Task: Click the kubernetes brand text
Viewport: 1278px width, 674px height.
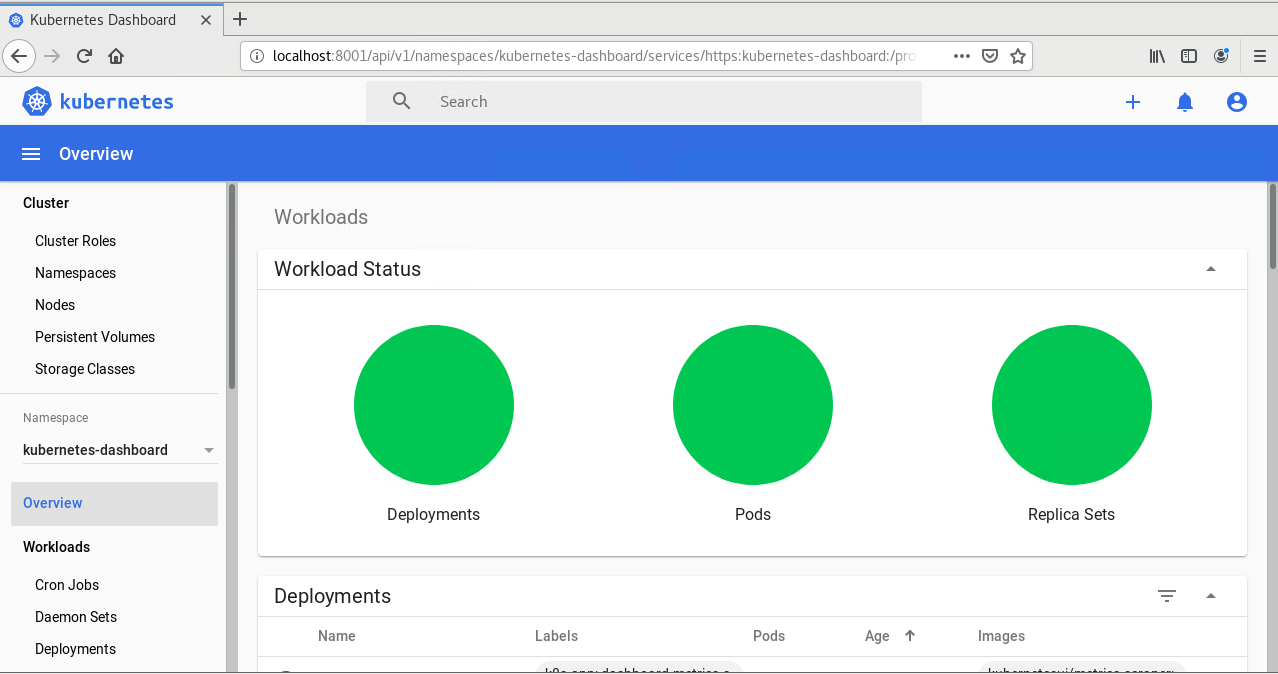Action: 117,101
